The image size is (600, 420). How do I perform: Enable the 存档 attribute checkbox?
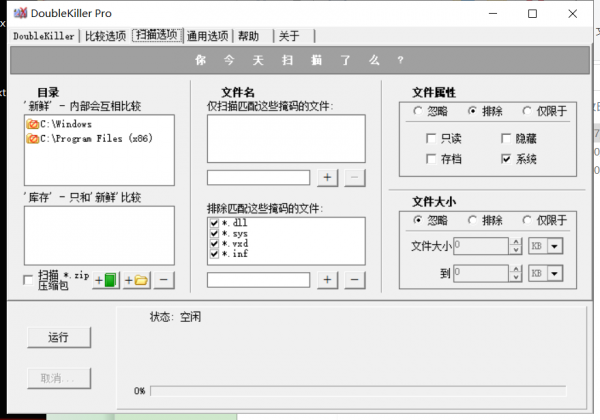coord(431,159)
